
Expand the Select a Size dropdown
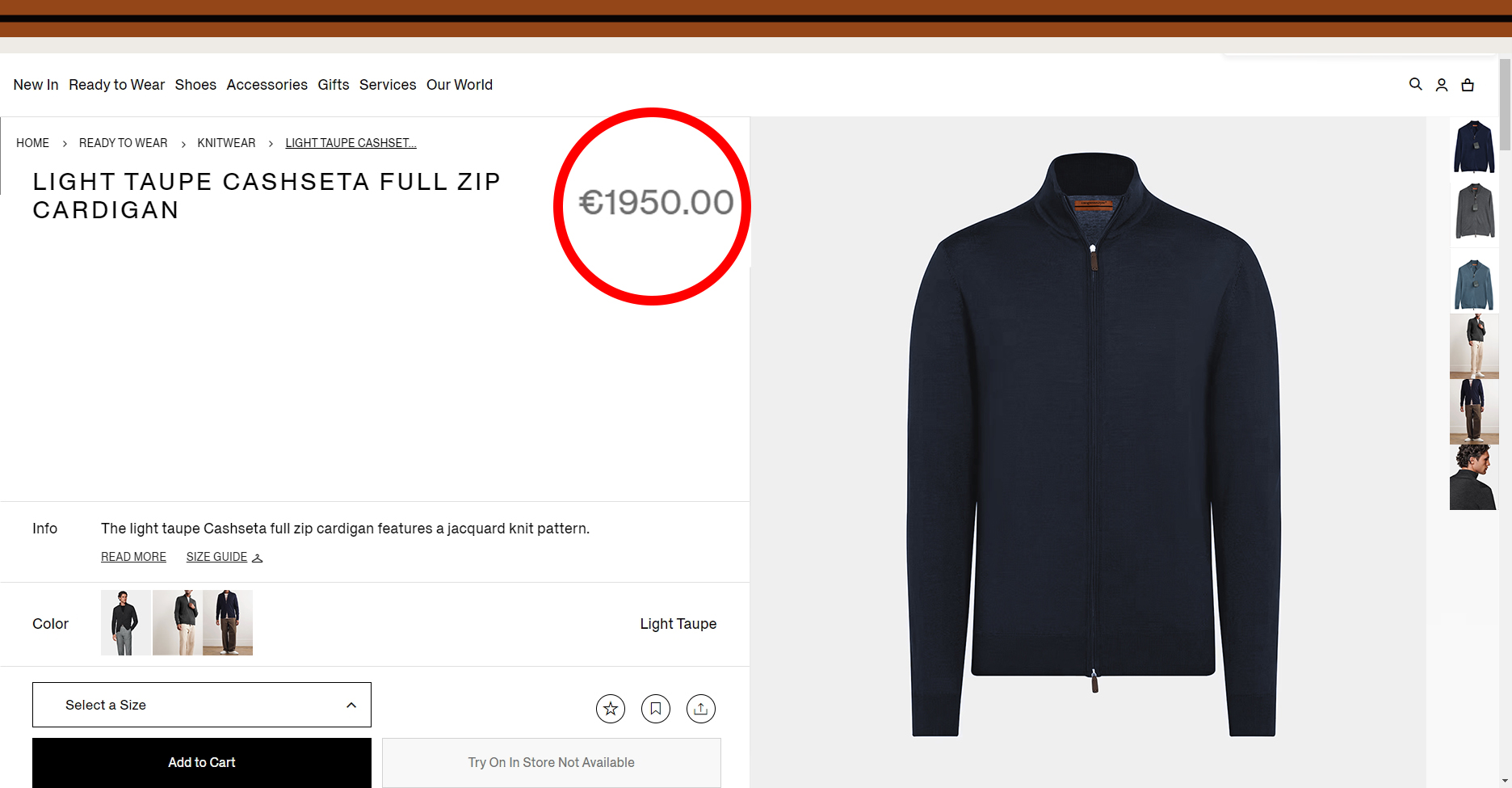click(202, 705)
